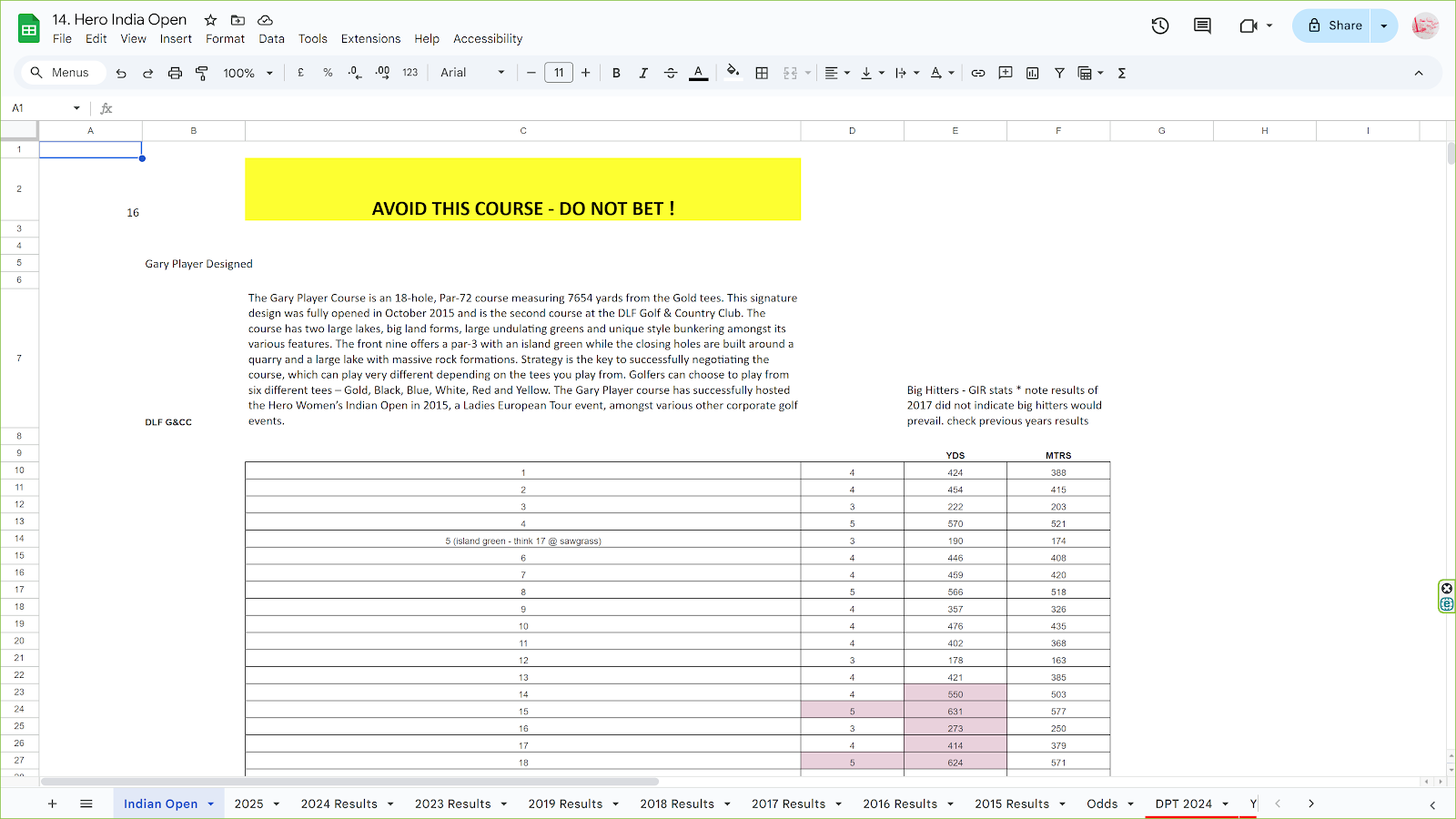Decrease decimal places icon
The image size is (1456, 819).
click(x=355, y=73)
